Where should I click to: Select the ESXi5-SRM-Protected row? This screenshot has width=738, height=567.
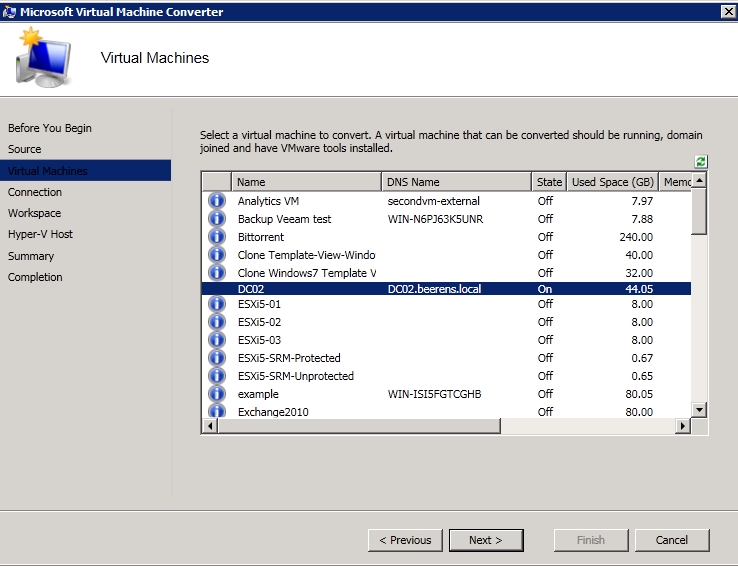pos(446,358)
